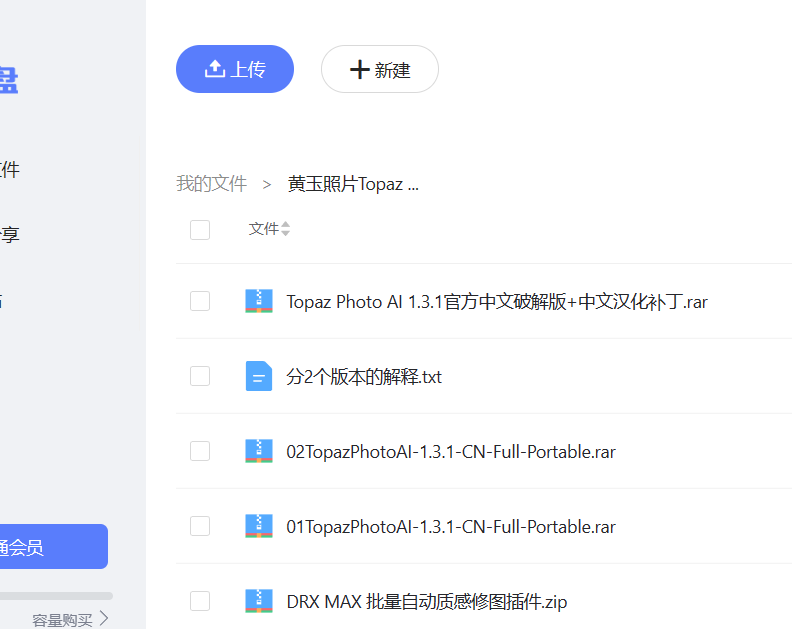The width and height of the screenshot is (792, 629).
Task: Open Topaz Photo AI 1.3.1官方中文破解版+中文汉化补丁.rar
Action: pyautogui.click(x=497, y=302)
